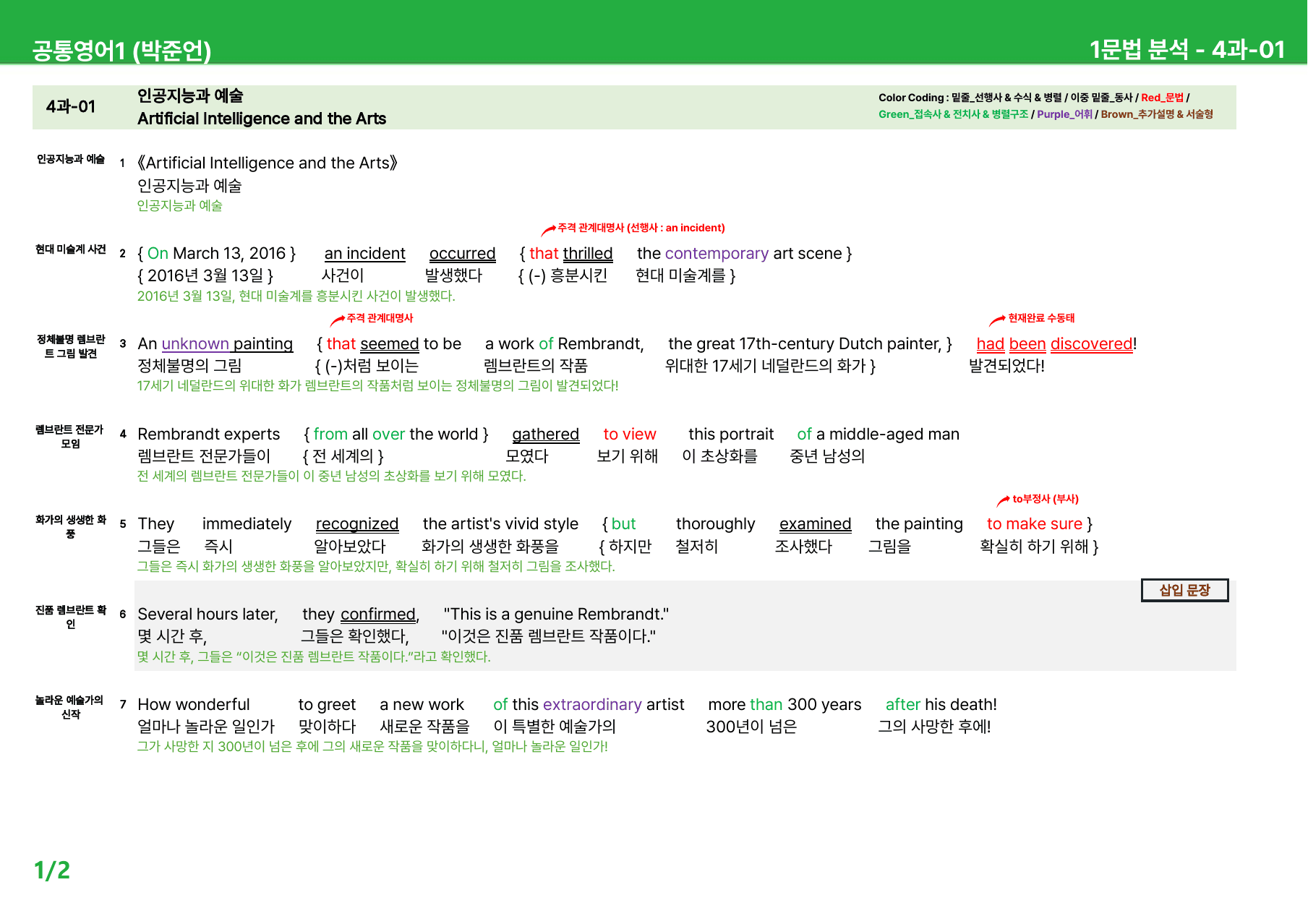The height and width of the screenshot is (924, 1308).
Task: Click the underlined phrase 'unknown painting'
Action: (227, 344)
